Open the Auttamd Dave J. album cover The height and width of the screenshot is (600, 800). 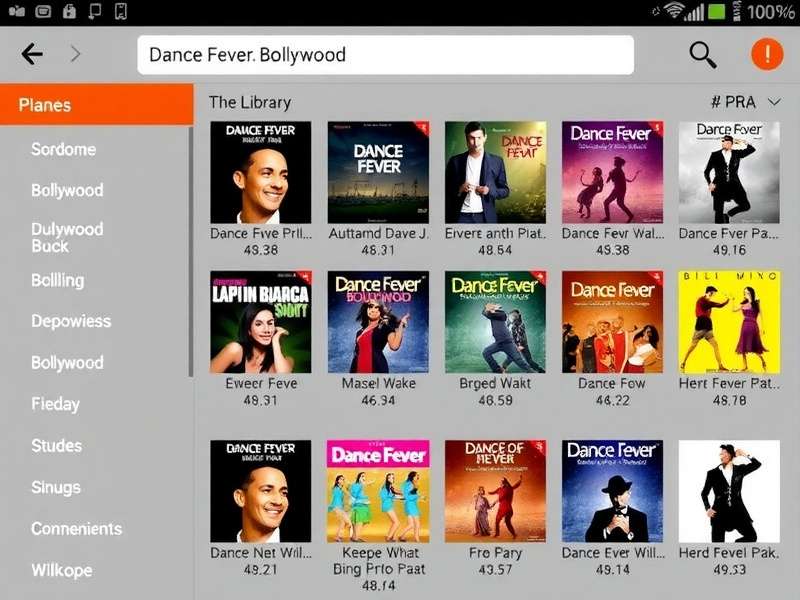tap(378, 172)
